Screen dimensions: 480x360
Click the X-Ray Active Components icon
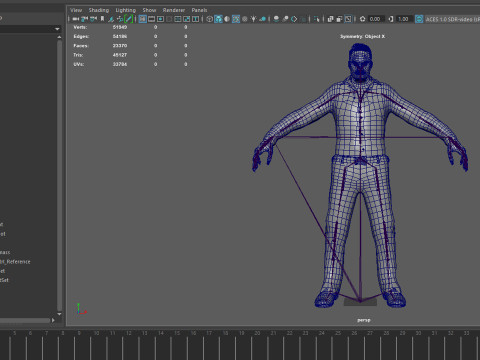[x=339, y=19]
